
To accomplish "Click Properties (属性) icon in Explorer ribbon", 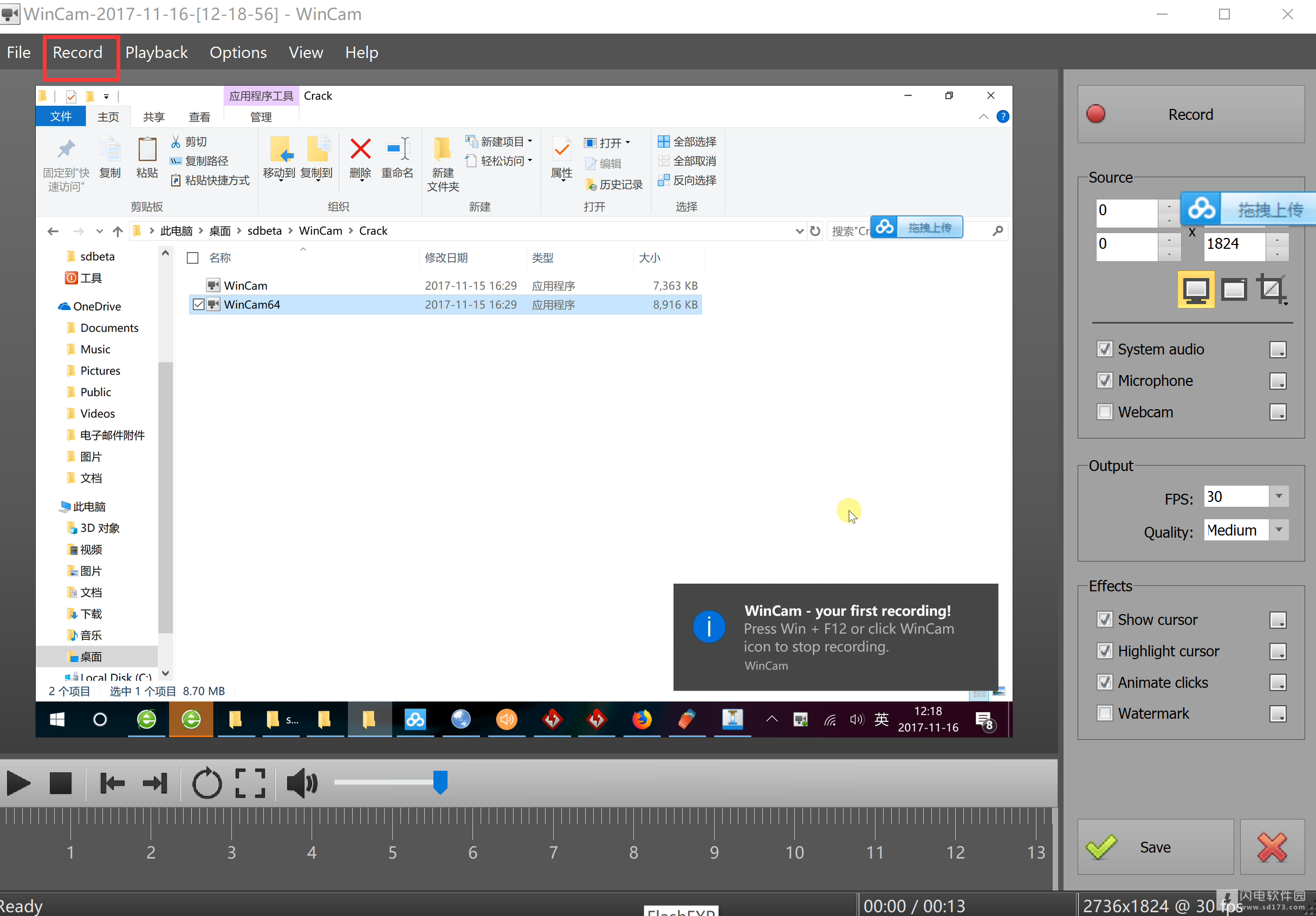I will (x=562, y=159).
